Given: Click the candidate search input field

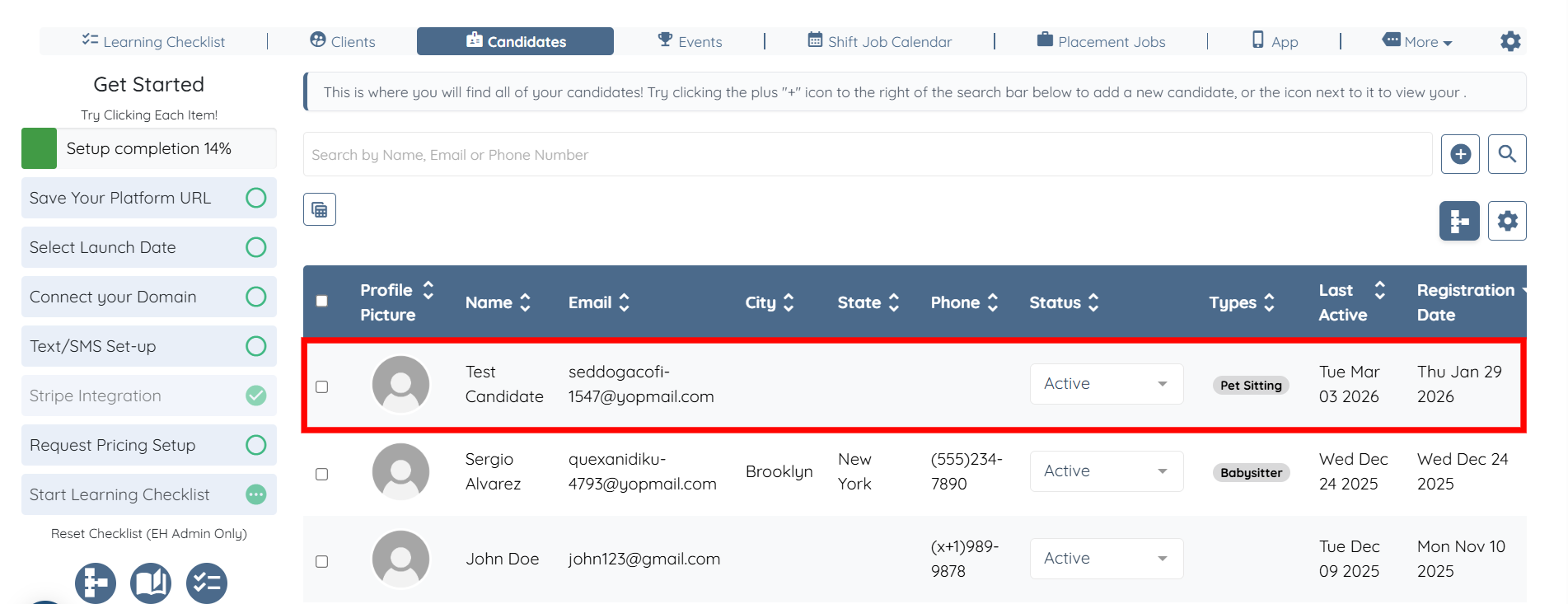Looking at the screenshot, I should (x=868, y=154).
